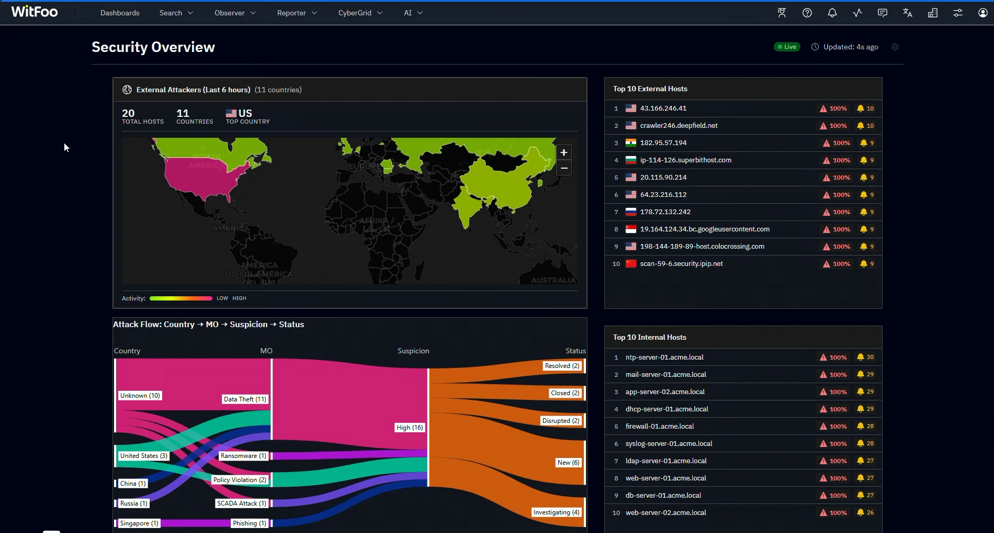Viewport: 994px width, 533px height.
Task: Expand the Observer dropdown menu
Action: tap(235, 13)
